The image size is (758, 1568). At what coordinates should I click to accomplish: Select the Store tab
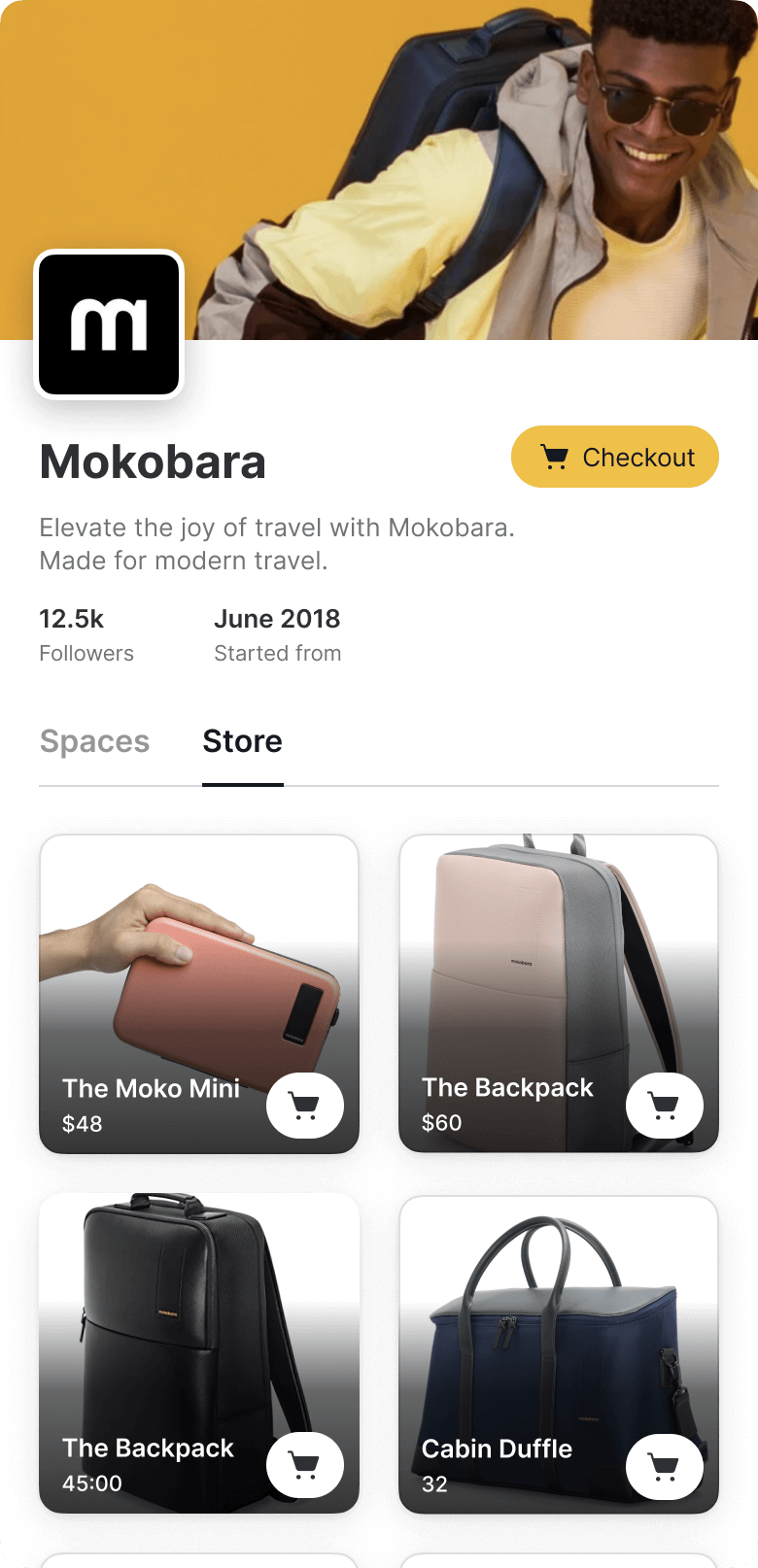click(x=243, y=741)
